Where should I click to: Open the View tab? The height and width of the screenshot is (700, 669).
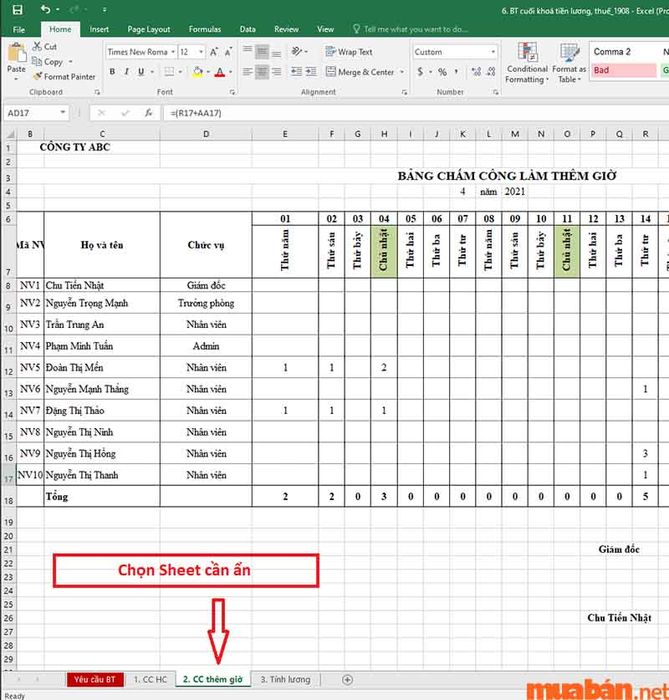325,29
